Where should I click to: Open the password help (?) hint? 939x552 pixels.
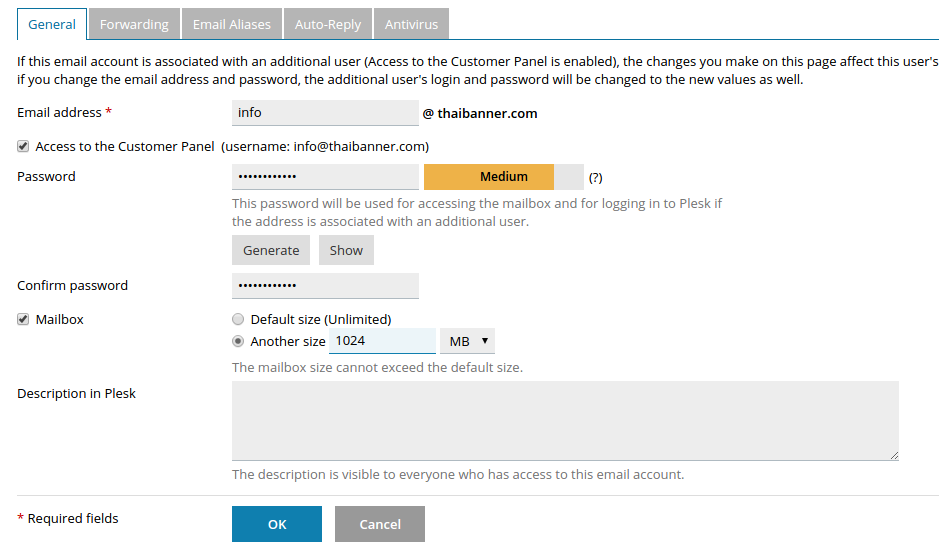(595, 178)
